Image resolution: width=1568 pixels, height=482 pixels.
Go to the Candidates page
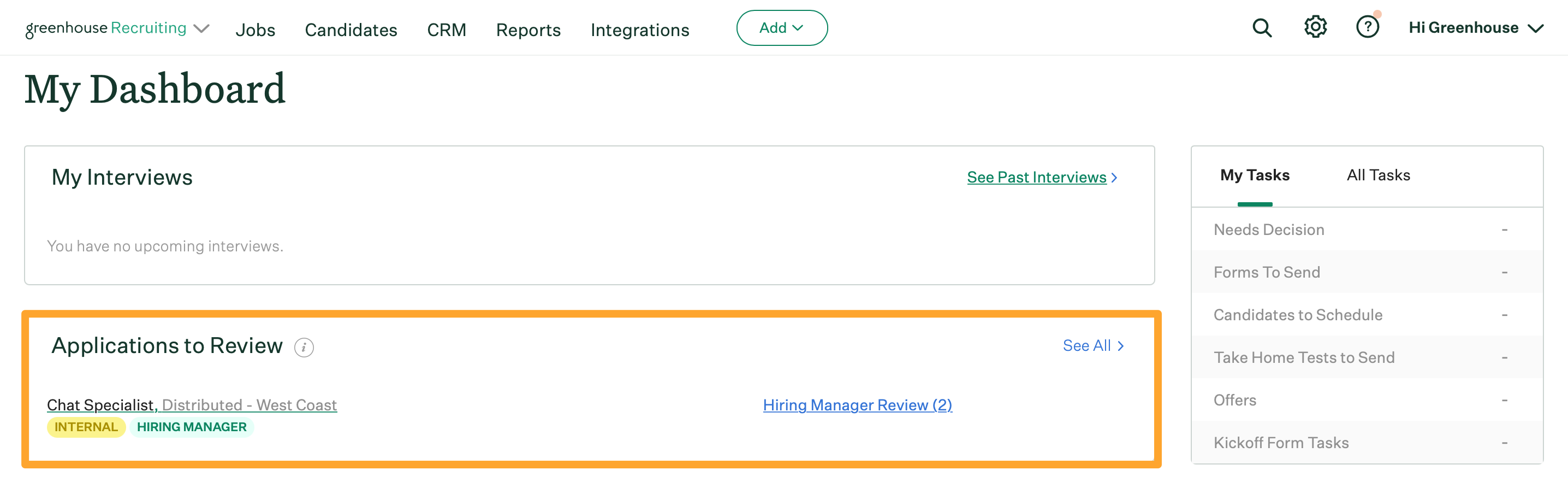click(x=351, y=30)
